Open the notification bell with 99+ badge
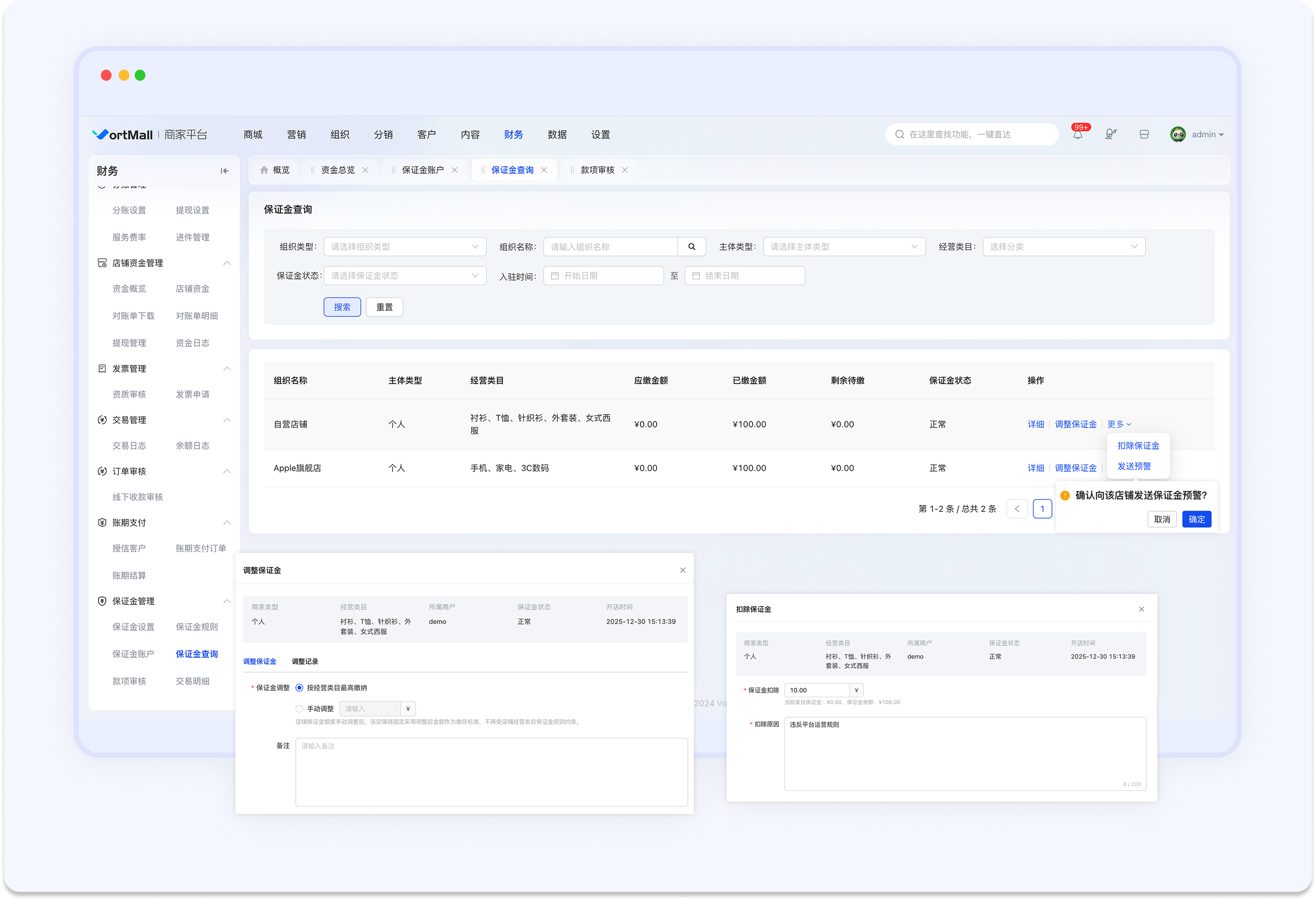 click(1078, 134)
